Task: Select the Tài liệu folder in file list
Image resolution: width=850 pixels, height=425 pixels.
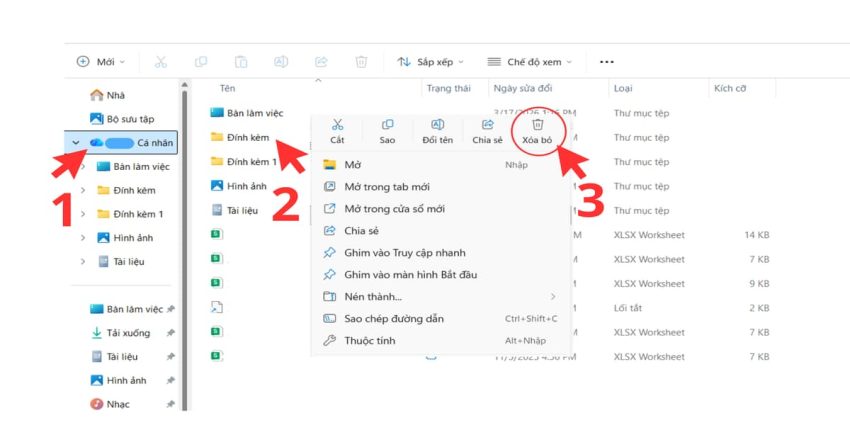Action: [235, 210]
